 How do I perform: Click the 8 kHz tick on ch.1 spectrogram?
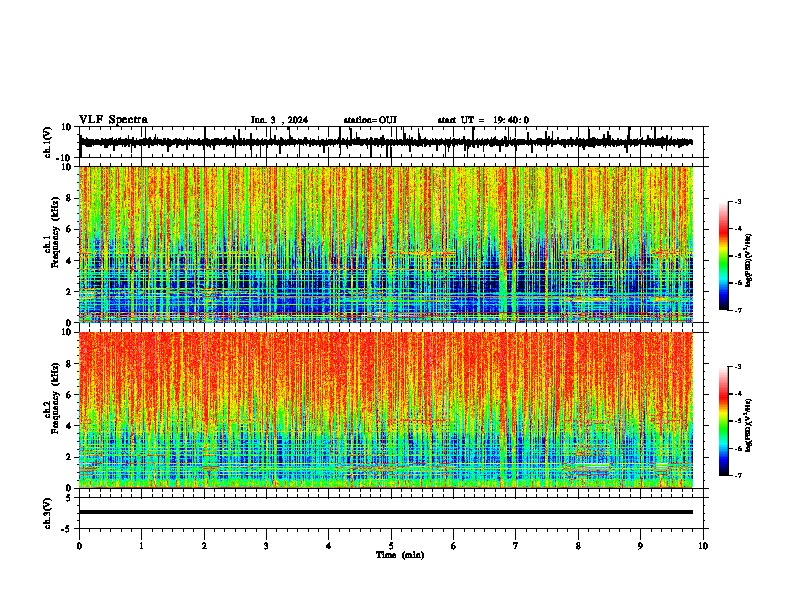point(70,198)
